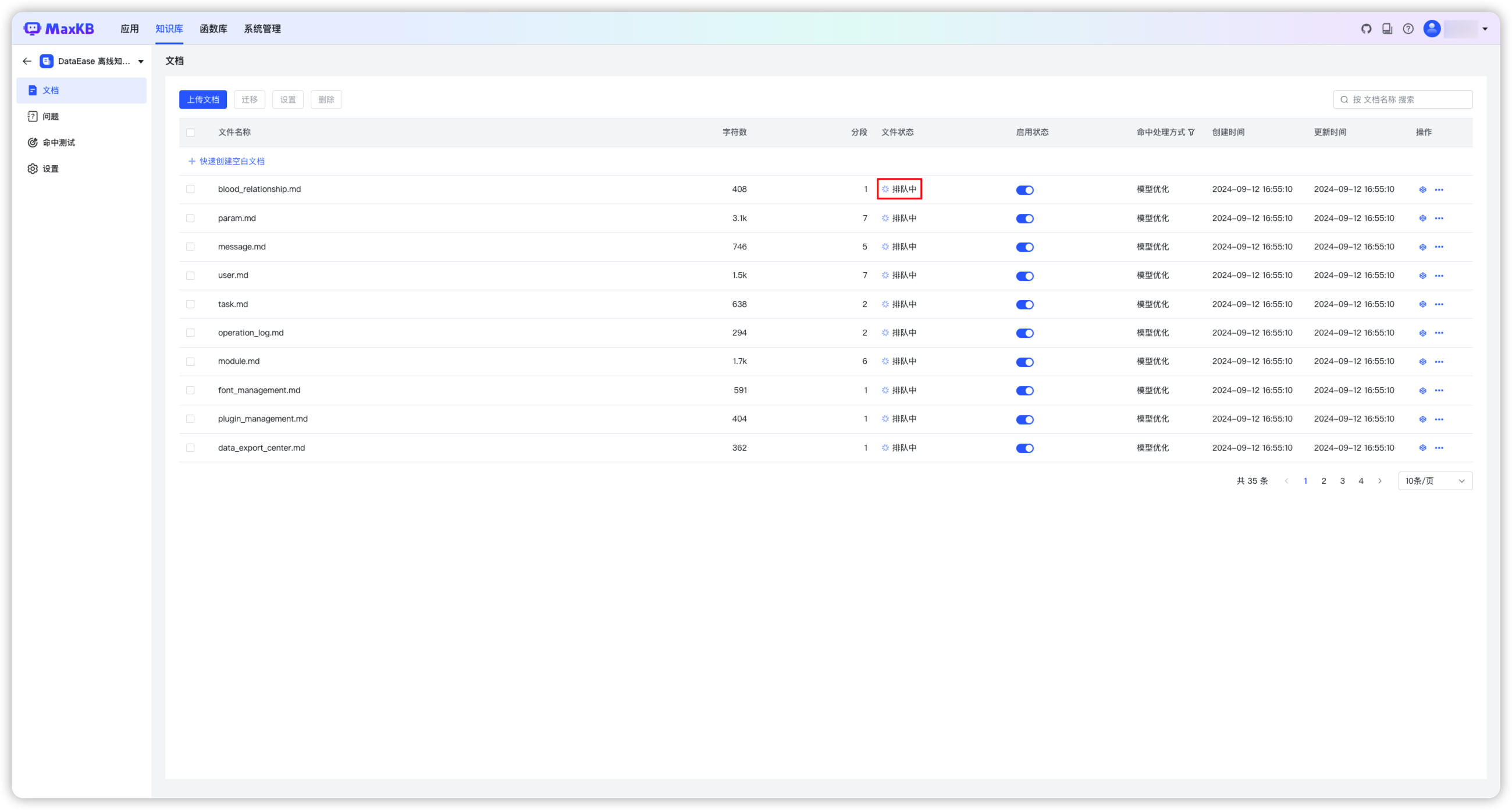The width and height of the screenshot is (1512, 810).
Task: Click the user avatar icon
Action: pos(1432,28)
